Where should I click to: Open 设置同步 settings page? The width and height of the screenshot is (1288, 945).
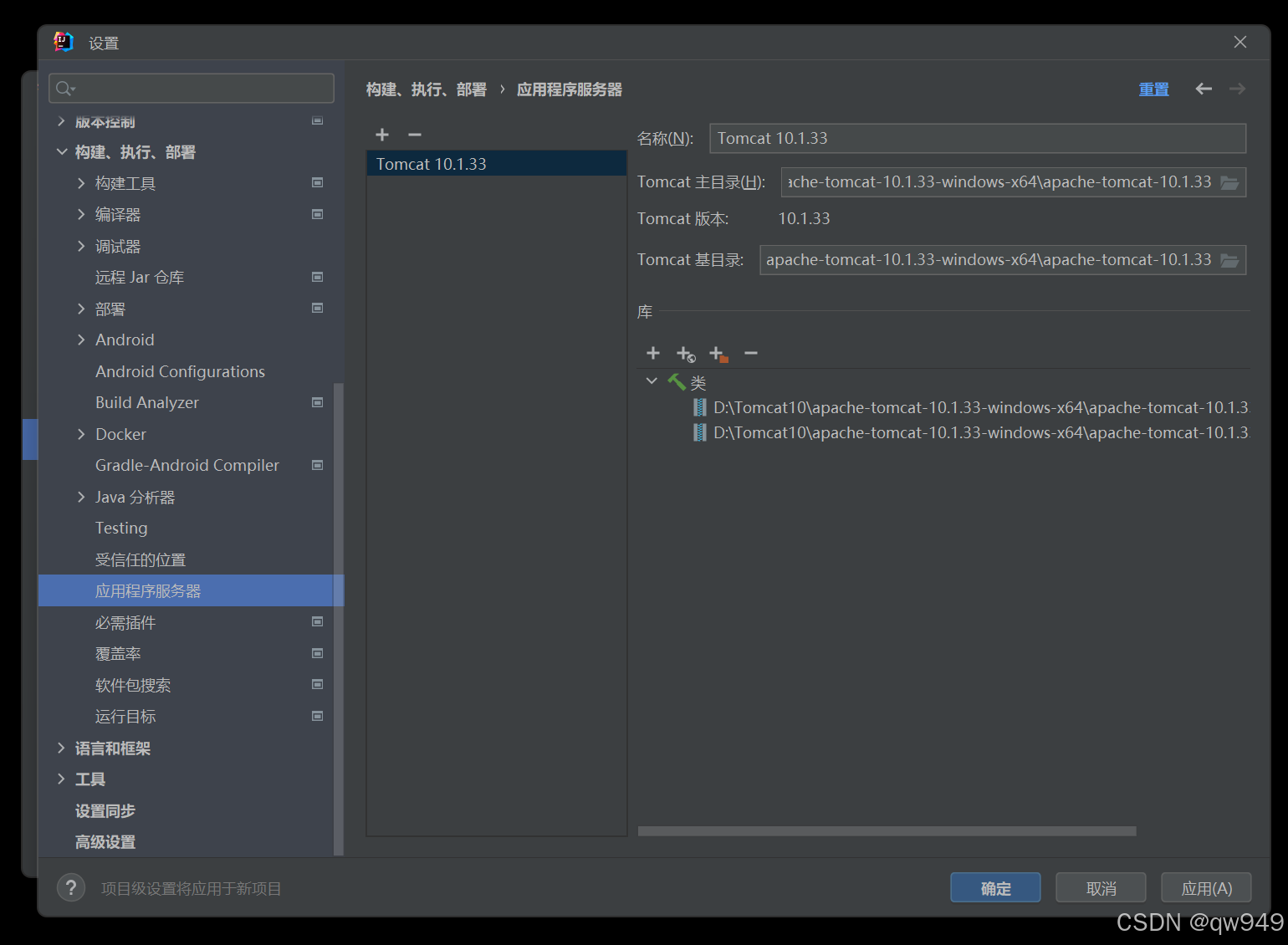[105, 810]
